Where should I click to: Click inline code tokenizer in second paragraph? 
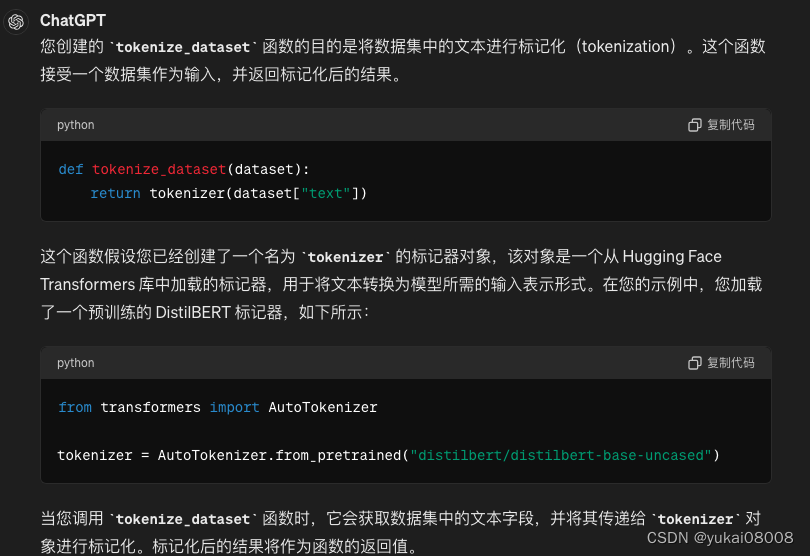[x=346, y=257]
